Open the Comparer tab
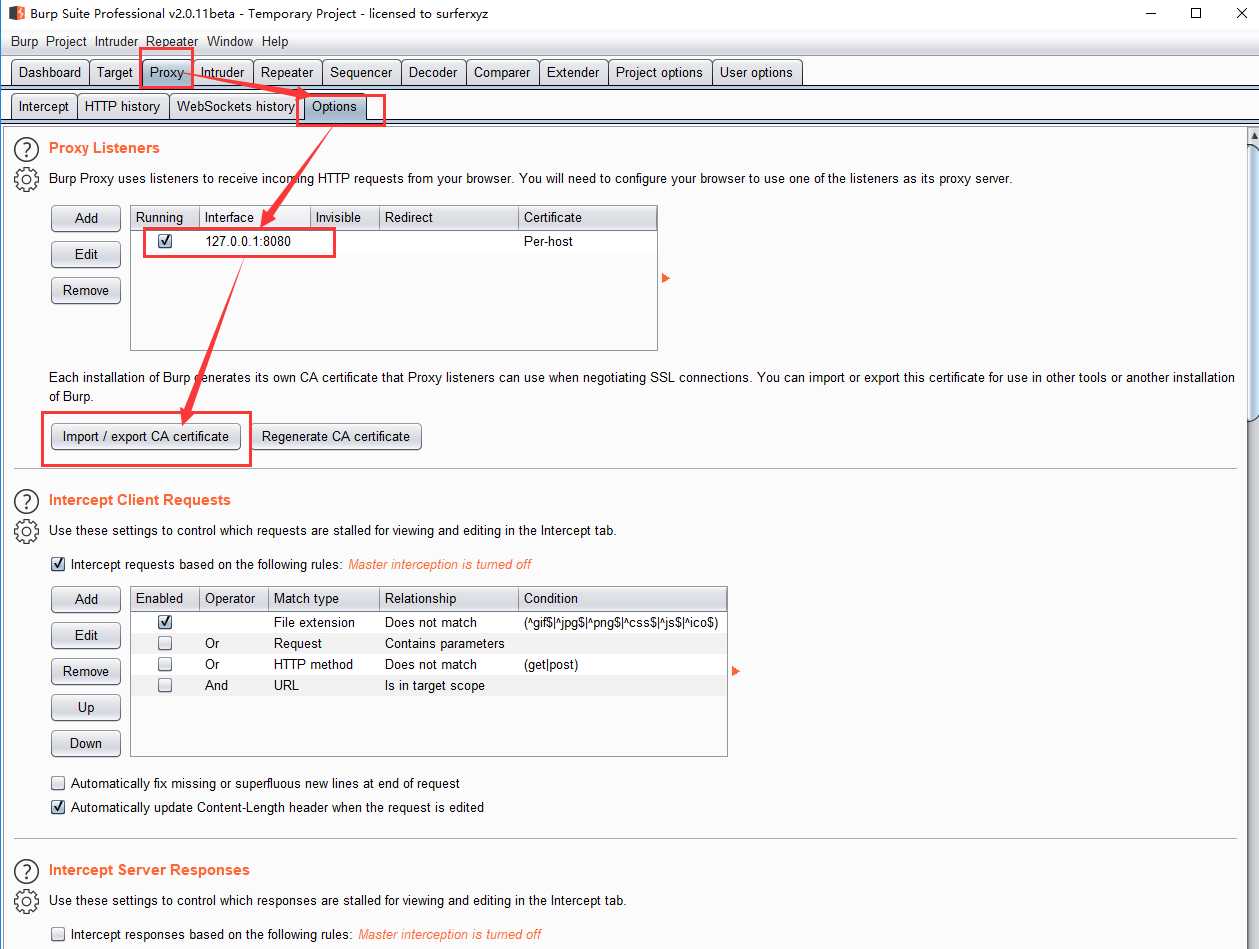1259x949 pixels. click(502, 72)
